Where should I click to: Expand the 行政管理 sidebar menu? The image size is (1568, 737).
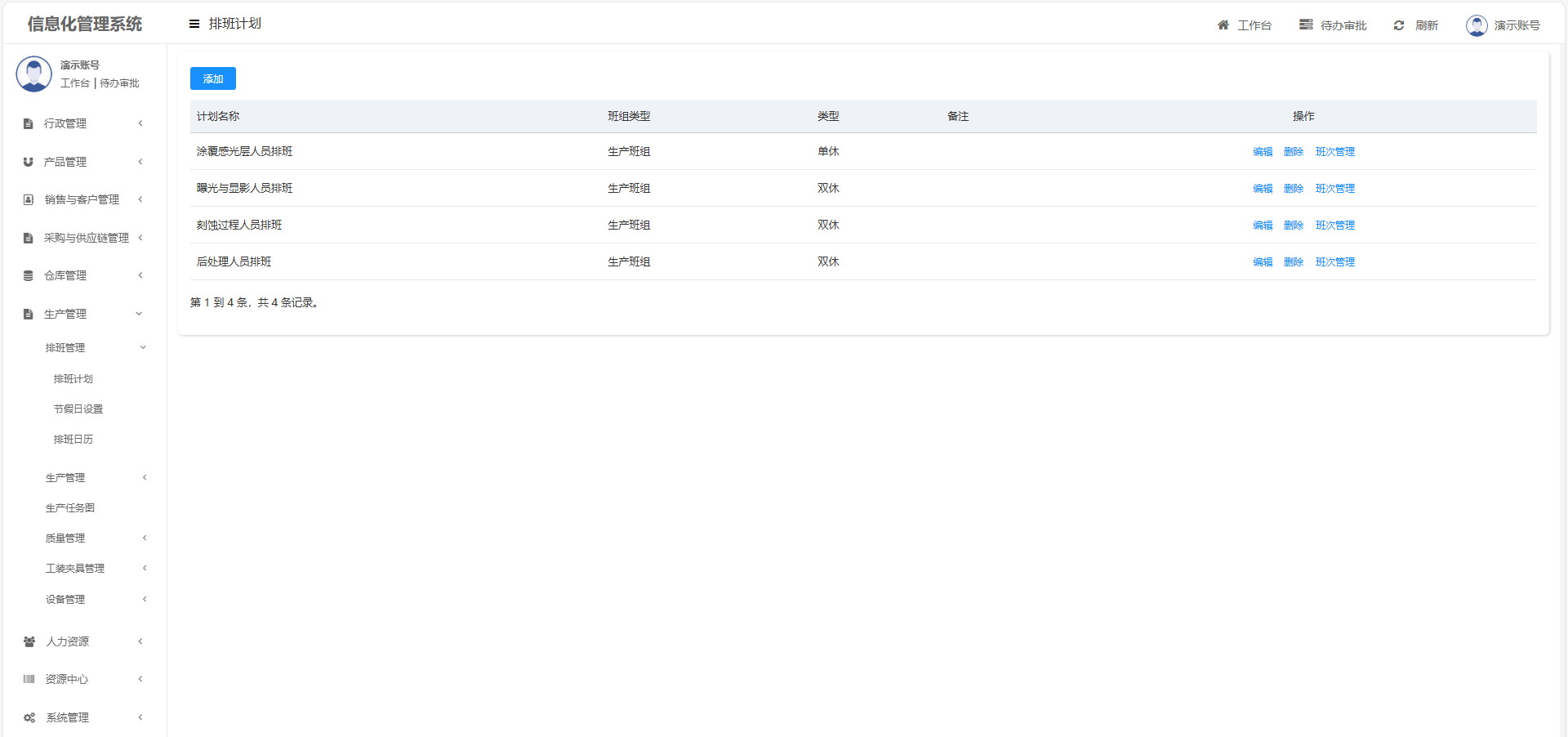[82, 123]
